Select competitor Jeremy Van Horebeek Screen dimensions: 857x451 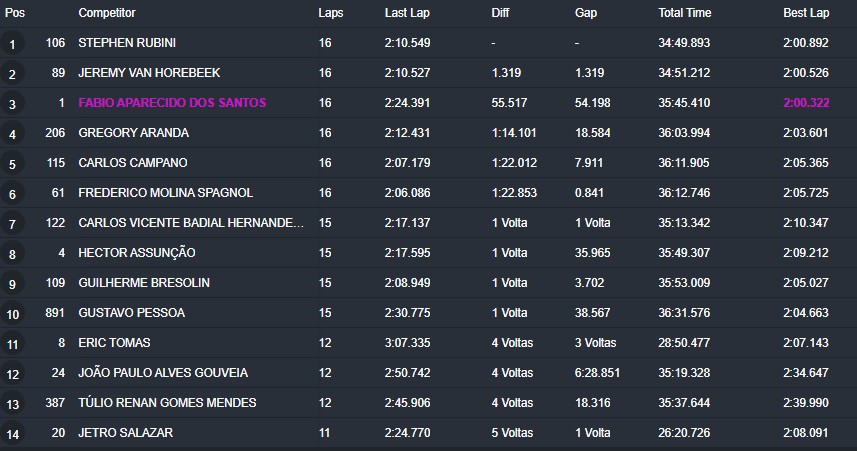(149, 73)
